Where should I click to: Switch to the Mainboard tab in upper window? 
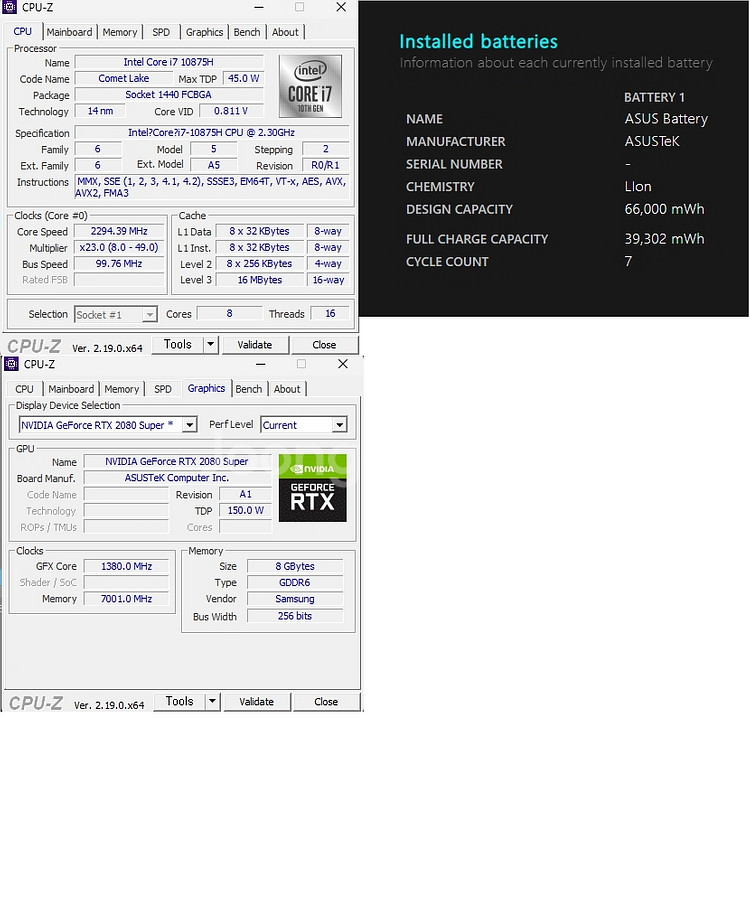coord(70,32)
